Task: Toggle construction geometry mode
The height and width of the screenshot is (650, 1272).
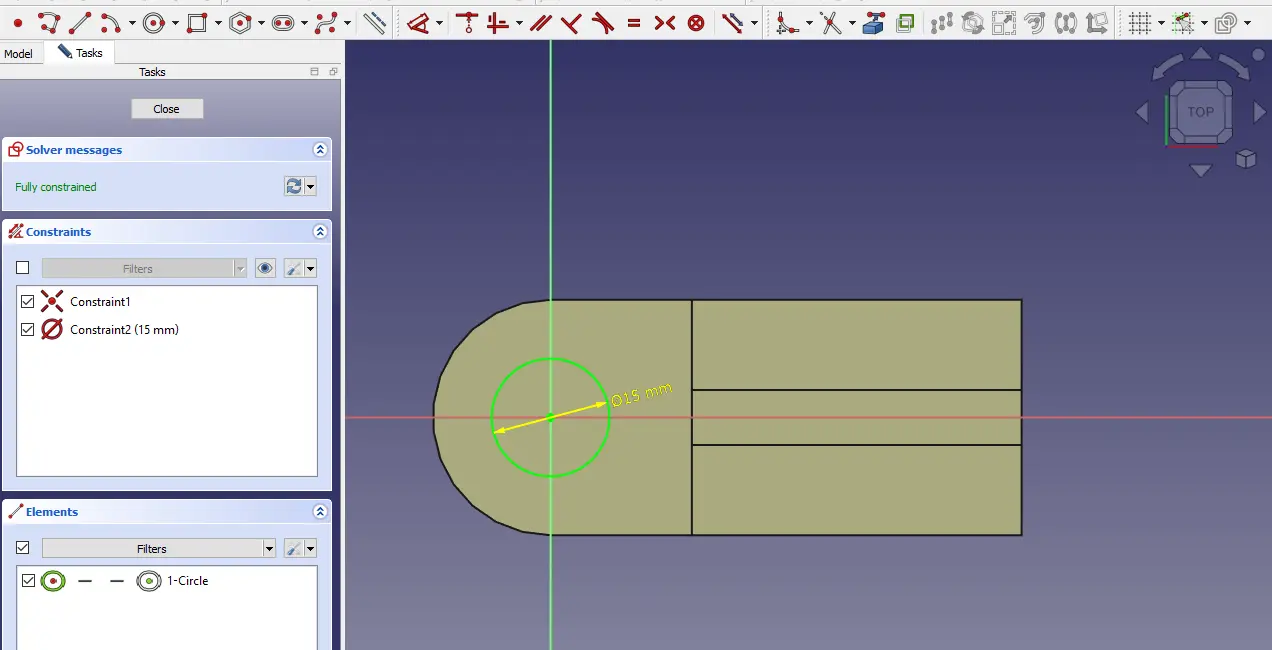Action: pos(374,22)
